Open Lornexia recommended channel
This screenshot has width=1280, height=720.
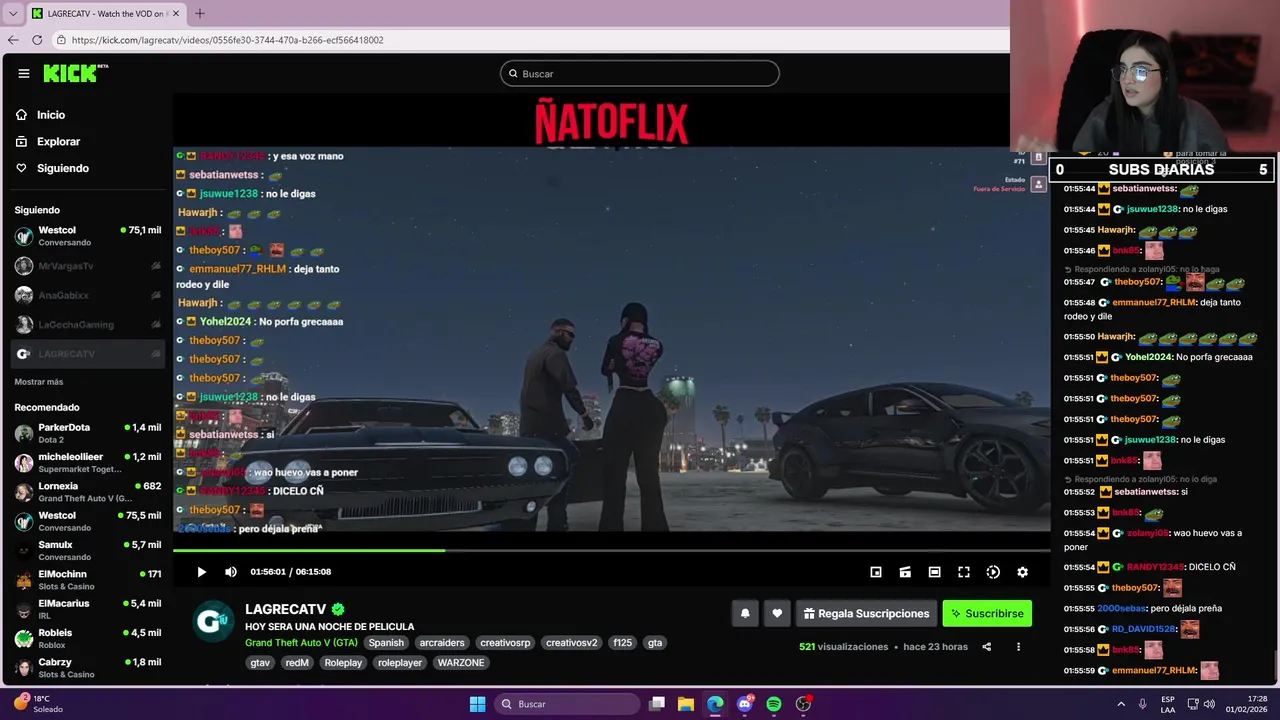[88, 492]
